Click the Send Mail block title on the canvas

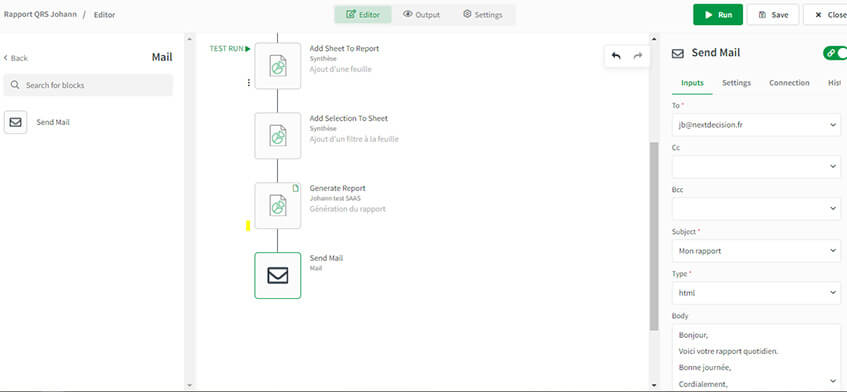click(326, 258)
